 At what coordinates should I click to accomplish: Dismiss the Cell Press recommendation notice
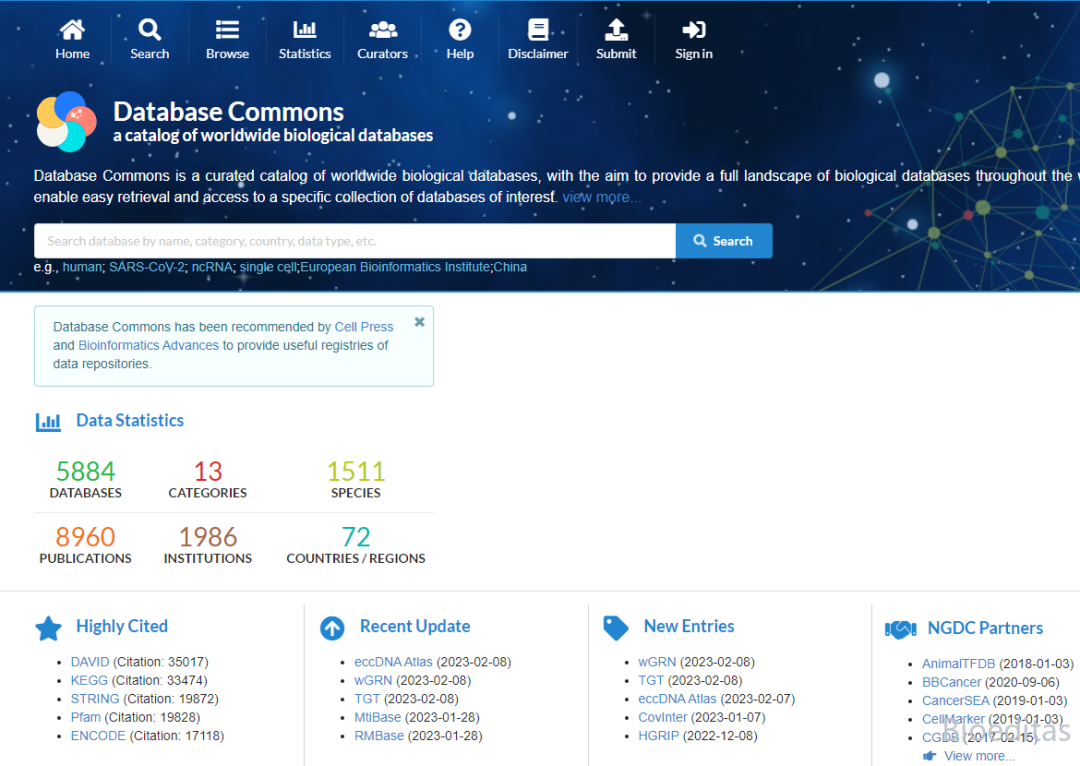pyautogui.click(x=419, y=322)
